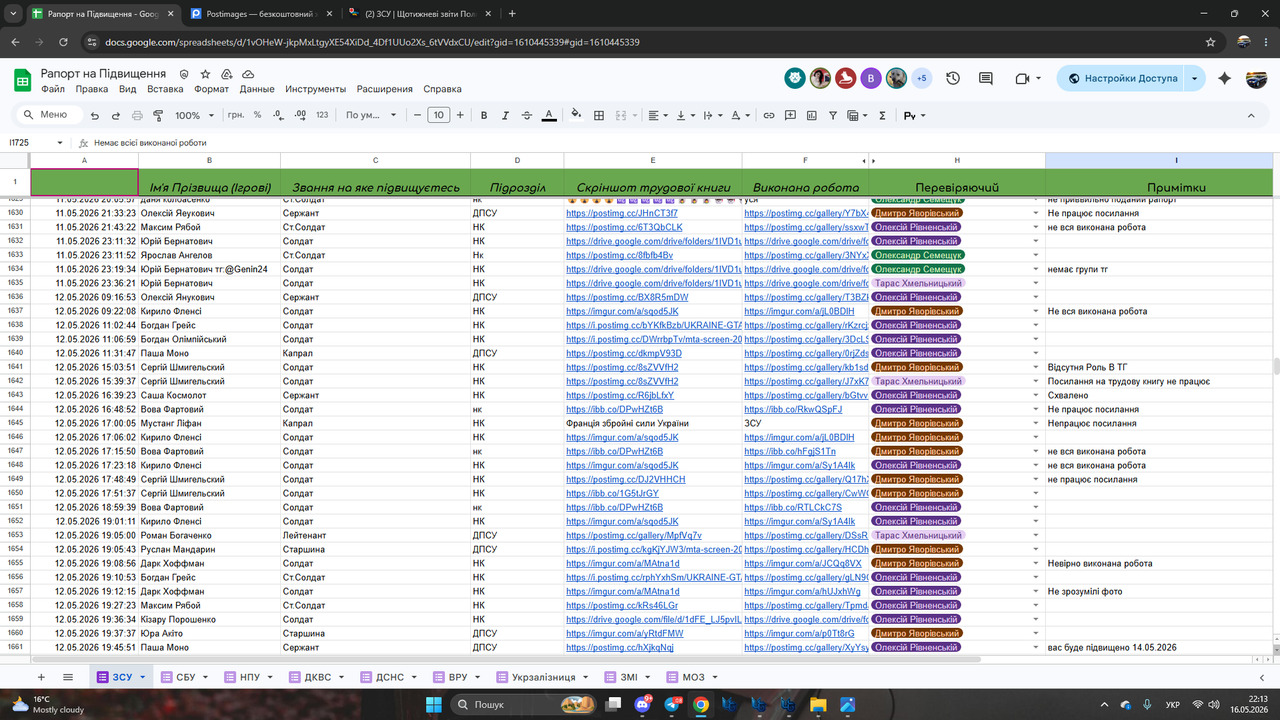Viewport: 1280px width, 720px height.
Task: Add a comment via toolbar icon
Action: [x=791, y=115]
